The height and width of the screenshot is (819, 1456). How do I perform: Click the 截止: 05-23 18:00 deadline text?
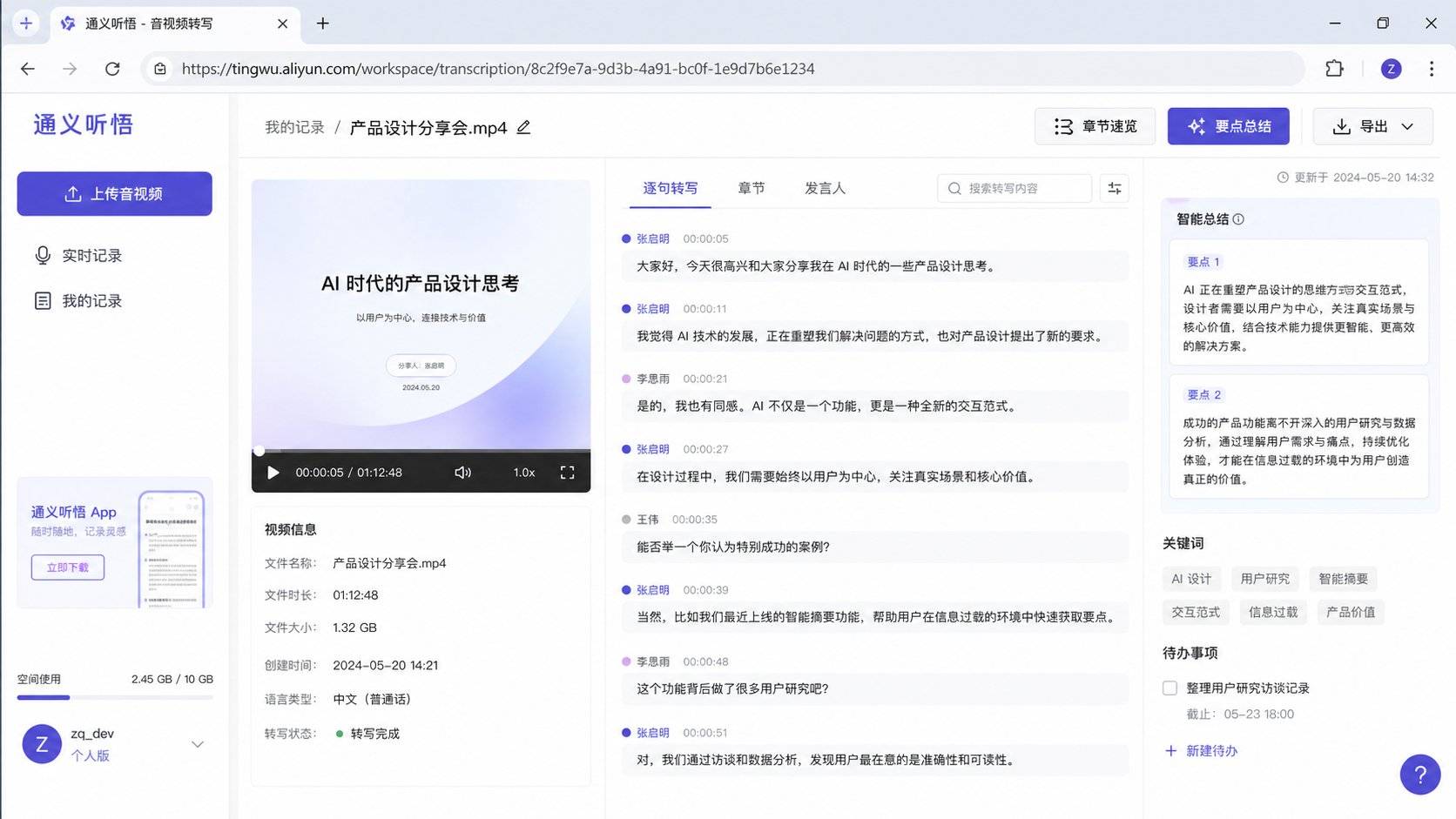[x=1240, y=714]
